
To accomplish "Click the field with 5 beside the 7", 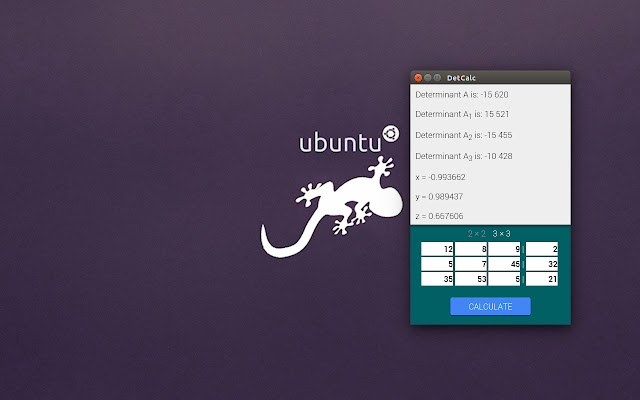I will point(437,264).
